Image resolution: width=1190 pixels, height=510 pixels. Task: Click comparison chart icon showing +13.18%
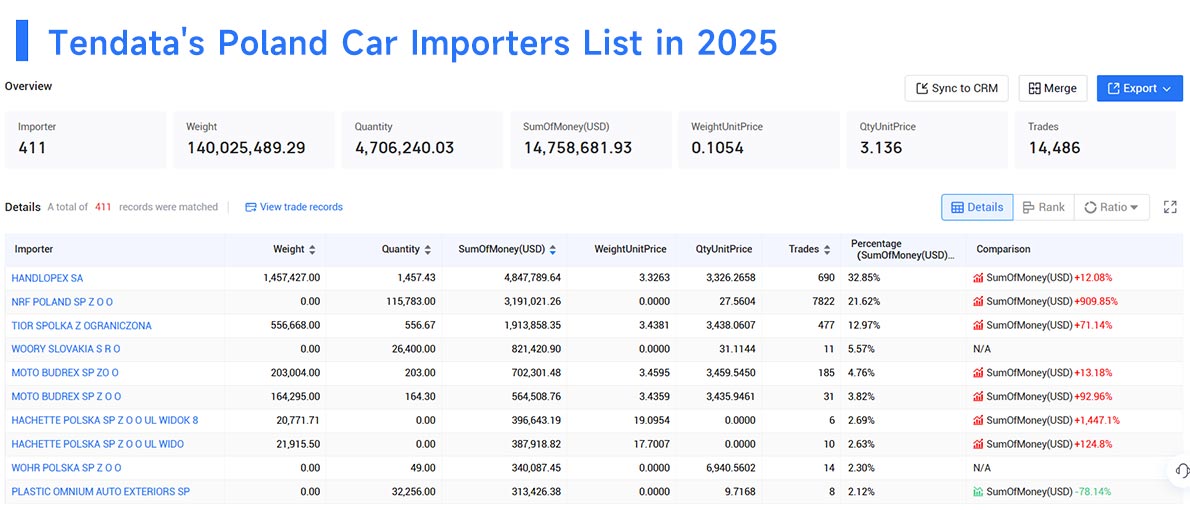[978, 373]
